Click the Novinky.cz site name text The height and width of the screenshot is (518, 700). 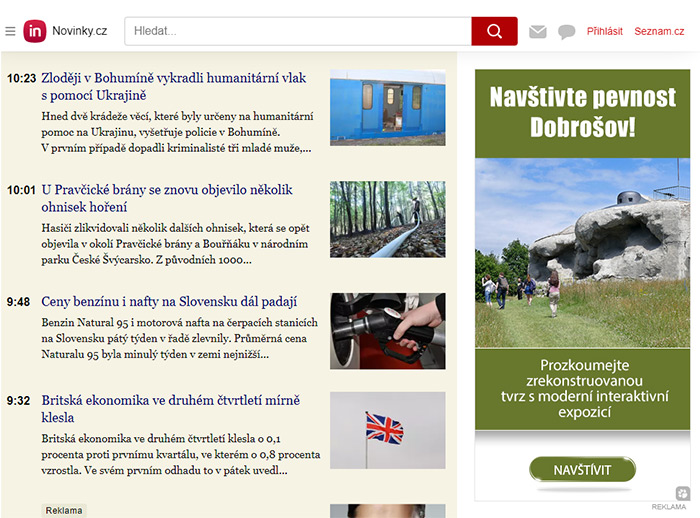pos(80,31)
